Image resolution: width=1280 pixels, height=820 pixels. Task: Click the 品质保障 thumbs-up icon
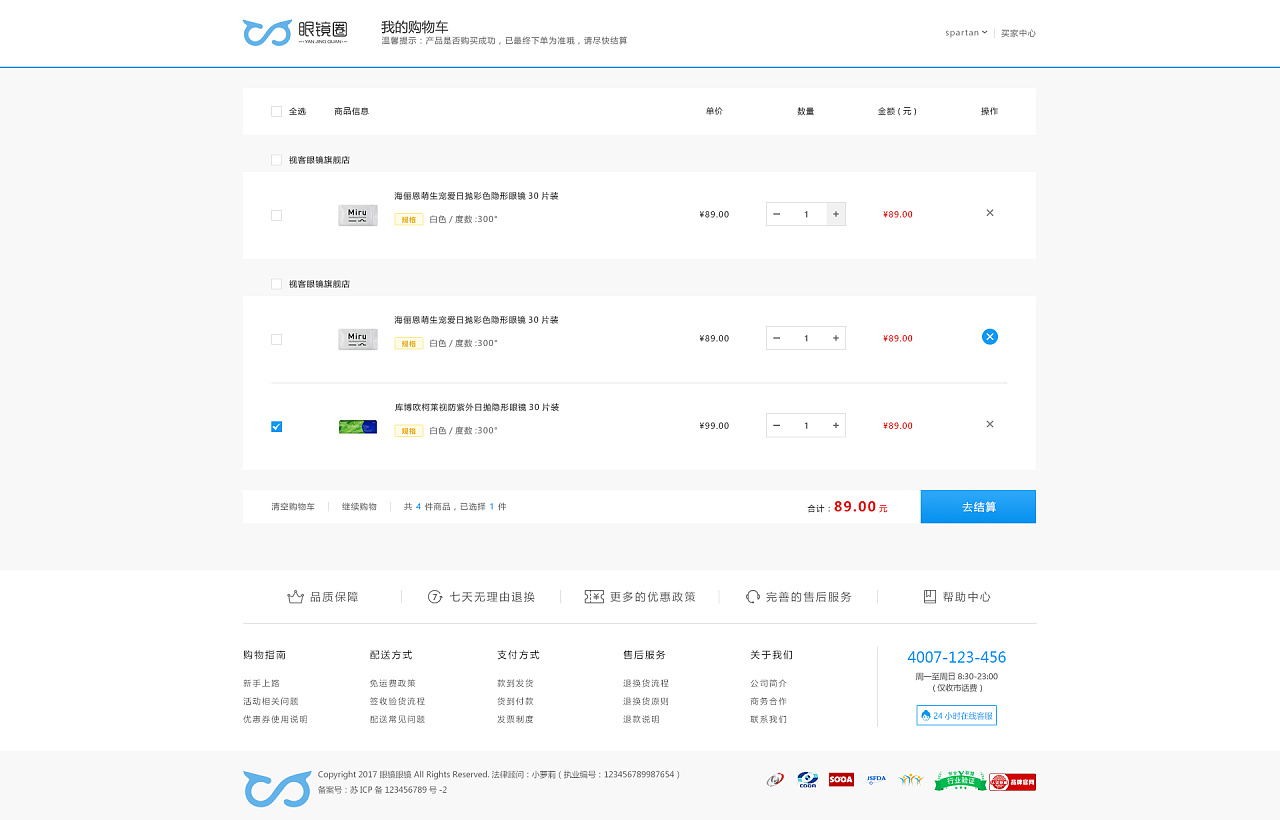pos(293,595)
